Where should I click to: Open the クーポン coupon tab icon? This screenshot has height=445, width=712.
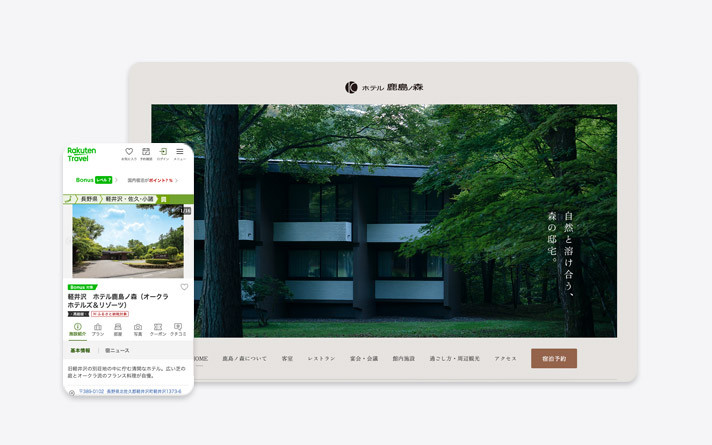tap(158, 329)
